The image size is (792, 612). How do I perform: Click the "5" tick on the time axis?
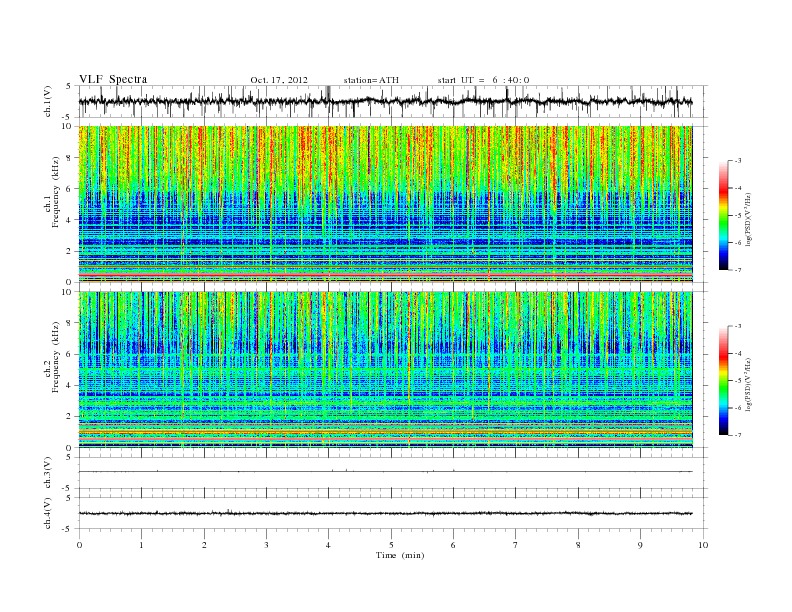(391, 545)
